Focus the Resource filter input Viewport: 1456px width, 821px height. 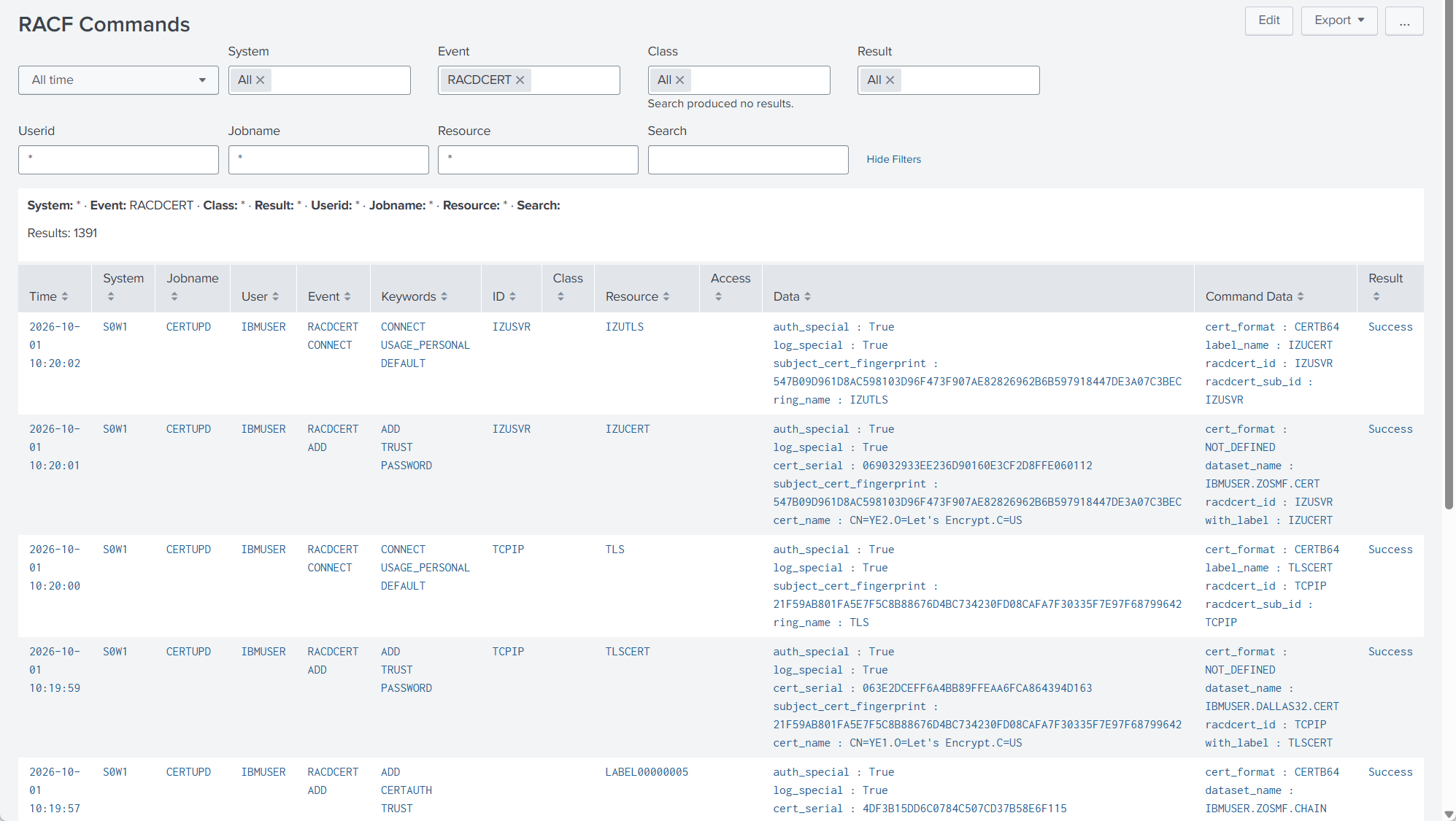pos(538,160)
